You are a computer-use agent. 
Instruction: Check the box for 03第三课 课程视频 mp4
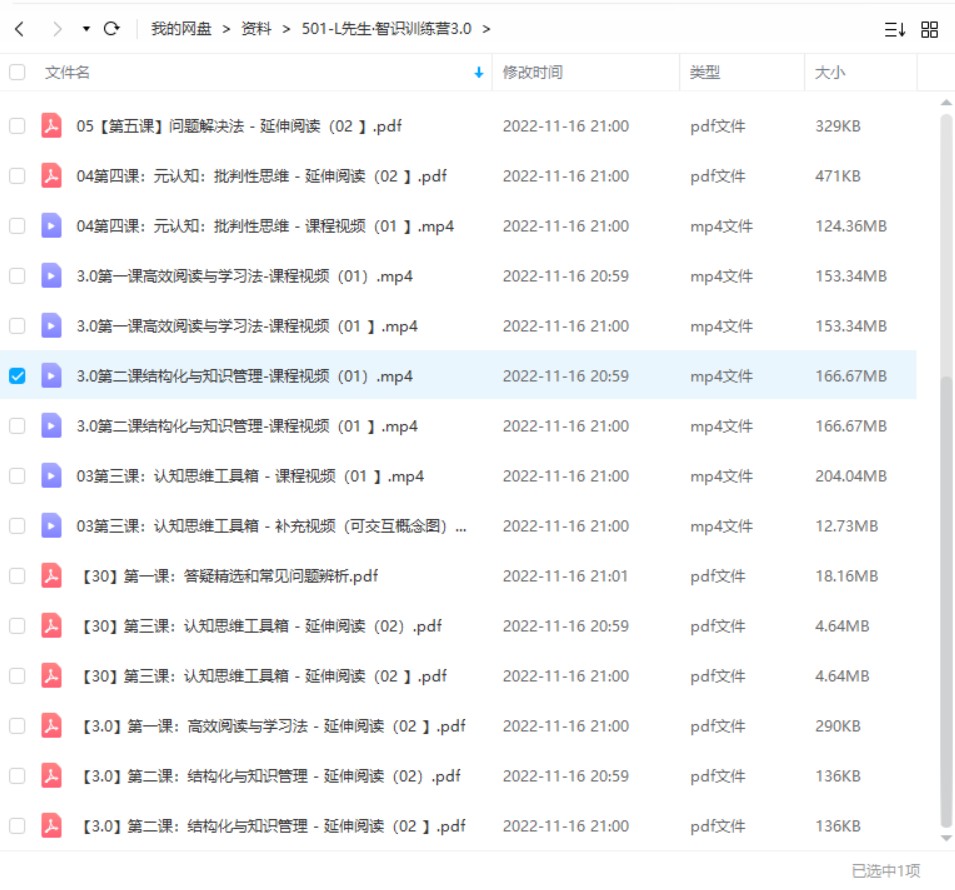[x=17, y=476]
